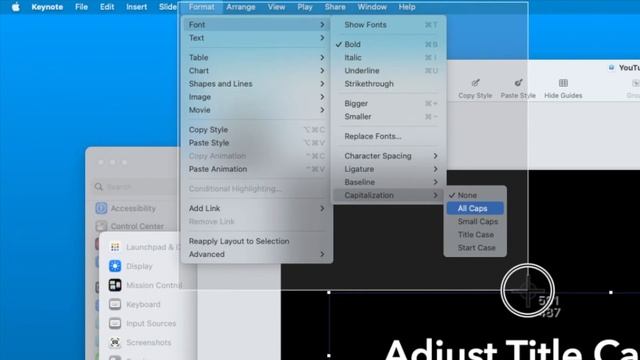Choose Paste Animation menu item
Viewport: 640px width, 360px height.
[x=257, y=169]
